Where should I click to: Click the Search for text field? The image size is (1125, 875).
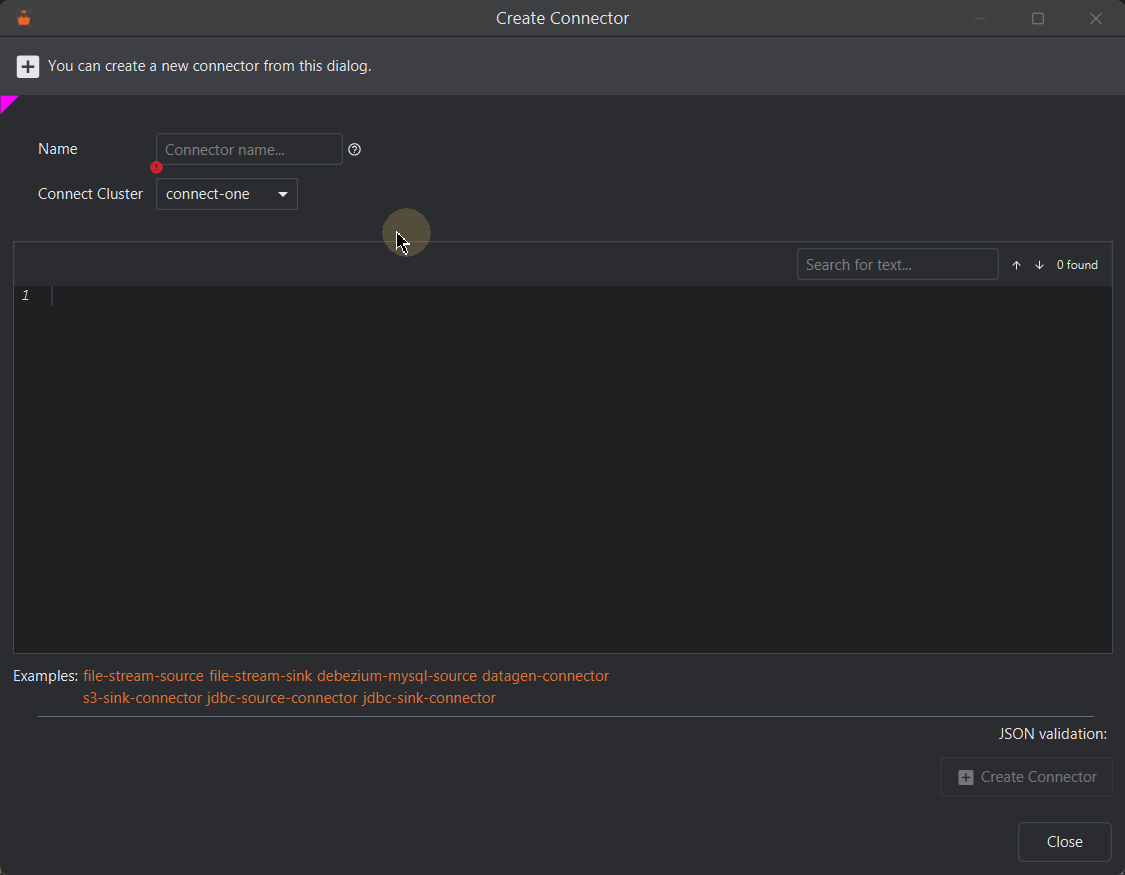897,264
